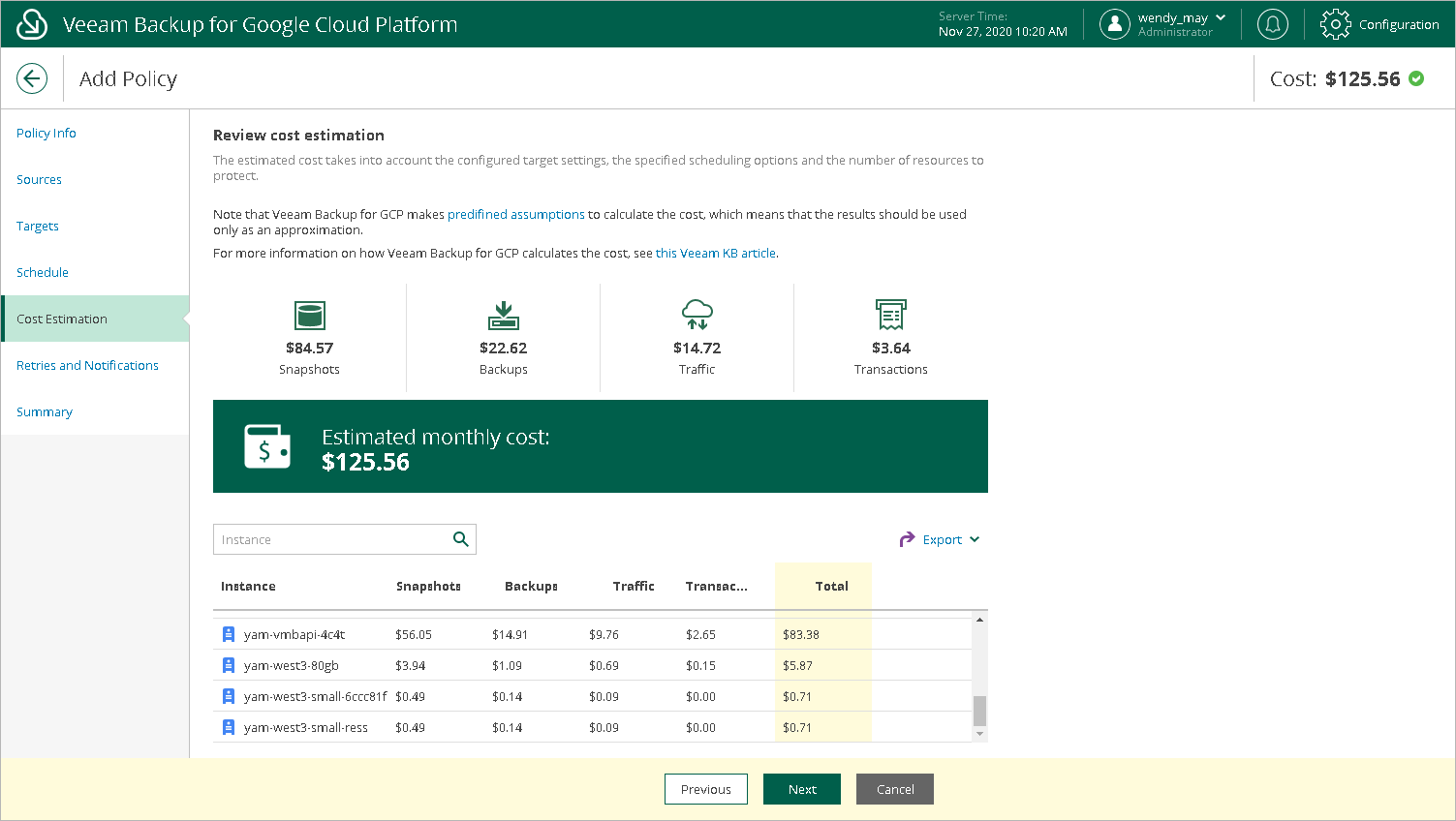Go back using the arrow icon
This screenshot has height=821, width=1456.
coord(32,78)
